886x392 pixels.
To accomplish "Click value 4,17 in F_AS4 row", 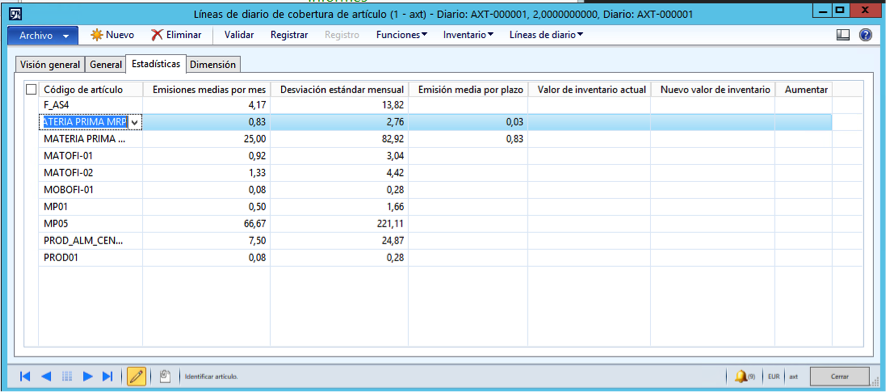I will (257, 105).
